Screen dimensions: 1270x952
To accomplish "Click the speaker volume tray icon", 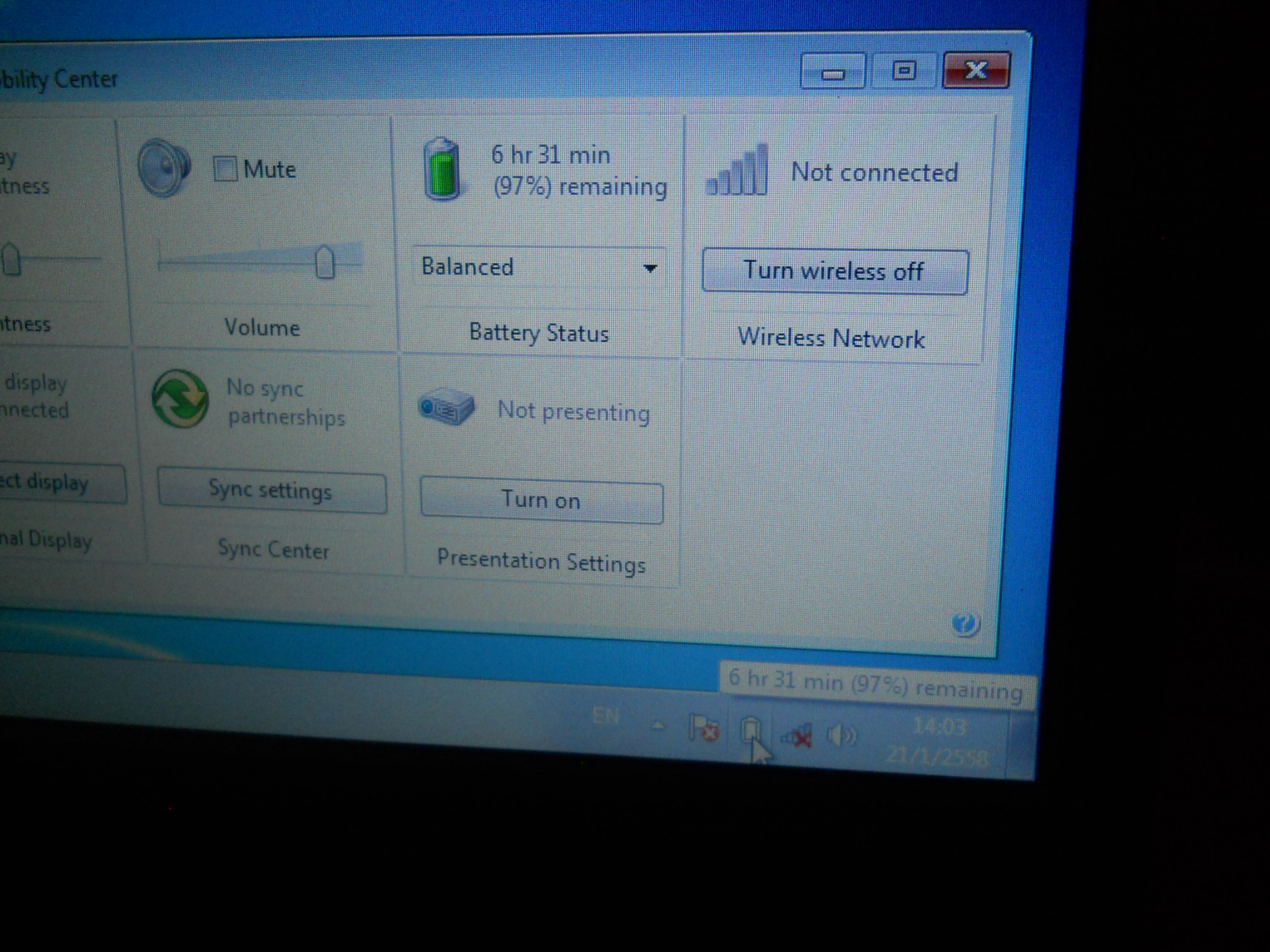I will [841, 736].
